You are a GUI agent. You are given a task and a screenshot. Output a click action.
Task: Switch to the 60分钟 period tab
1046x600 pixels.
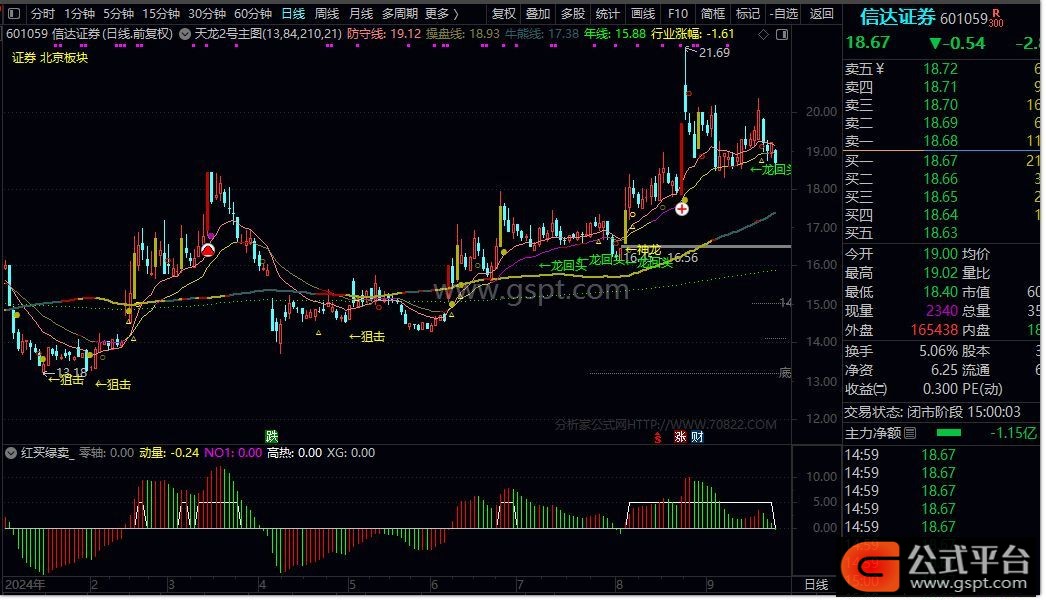(253, 14)
